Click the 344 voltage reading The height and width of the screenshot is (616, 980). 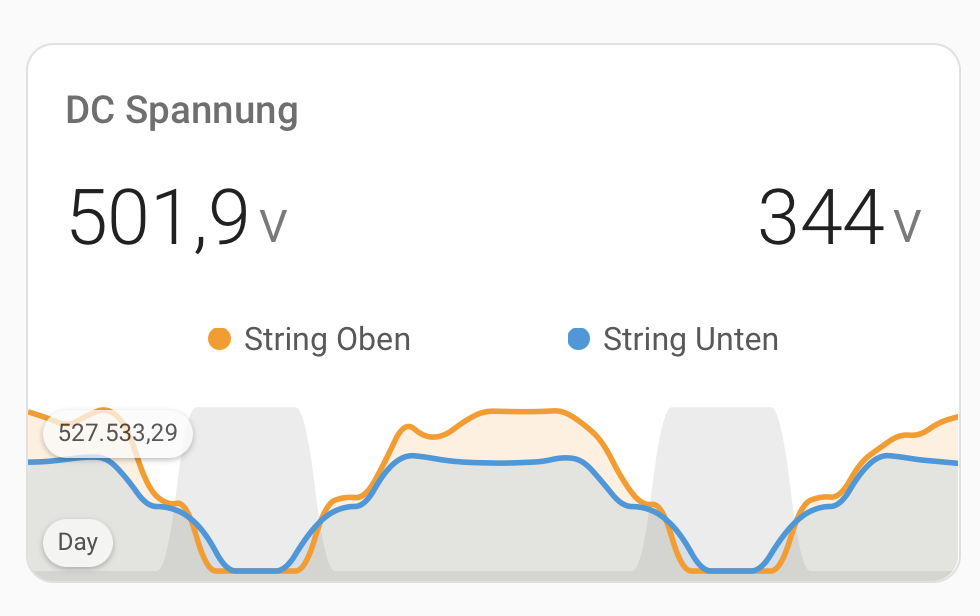click(821, 218)
